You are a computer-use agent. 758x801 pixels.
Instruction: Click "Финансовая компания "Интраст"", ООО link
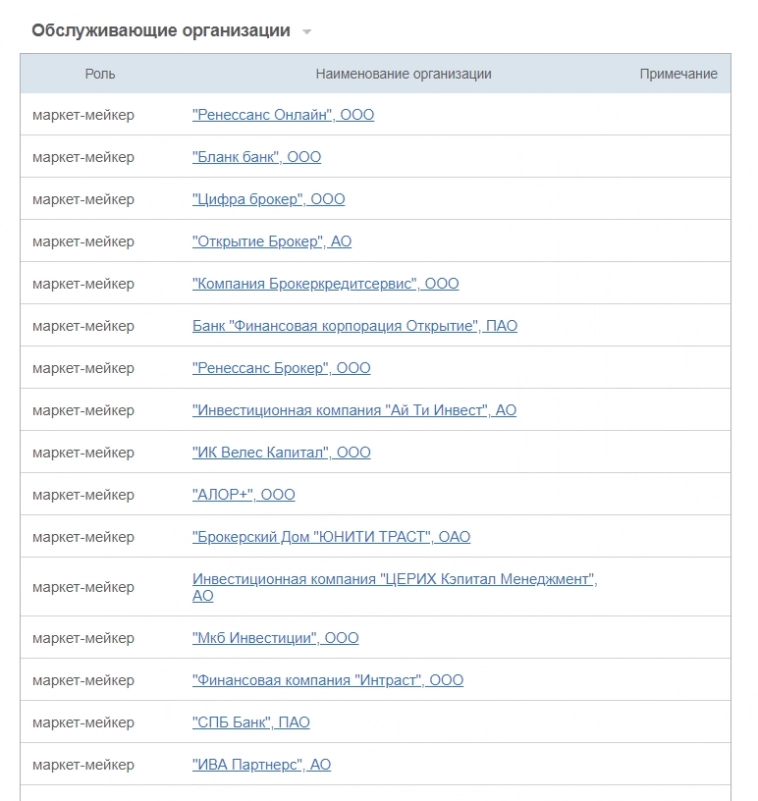pyautogui.click(x=327, y=680)
